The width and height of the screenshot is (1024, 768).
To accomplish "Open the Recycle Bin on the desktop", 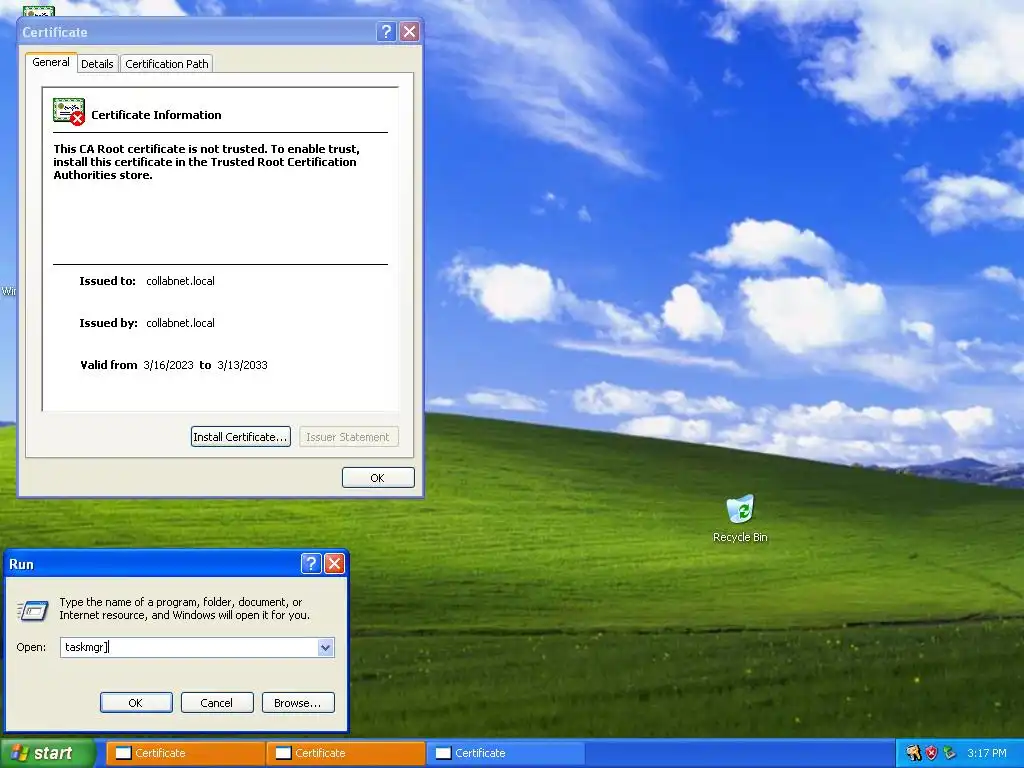I will tap(740, 519).
